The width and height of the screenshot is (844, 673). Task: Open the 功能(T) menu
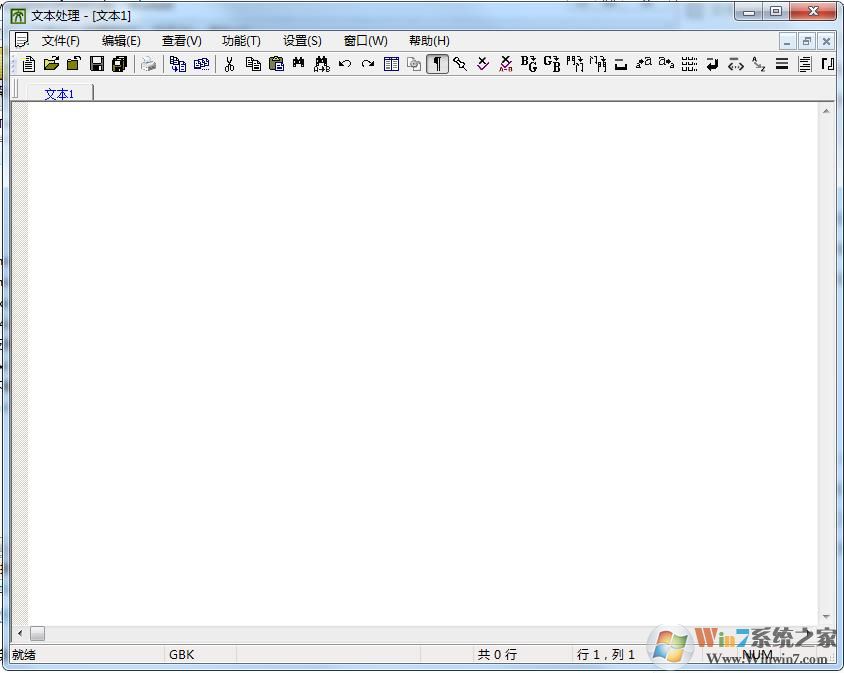pyautogui.click(x=241, y=41)
